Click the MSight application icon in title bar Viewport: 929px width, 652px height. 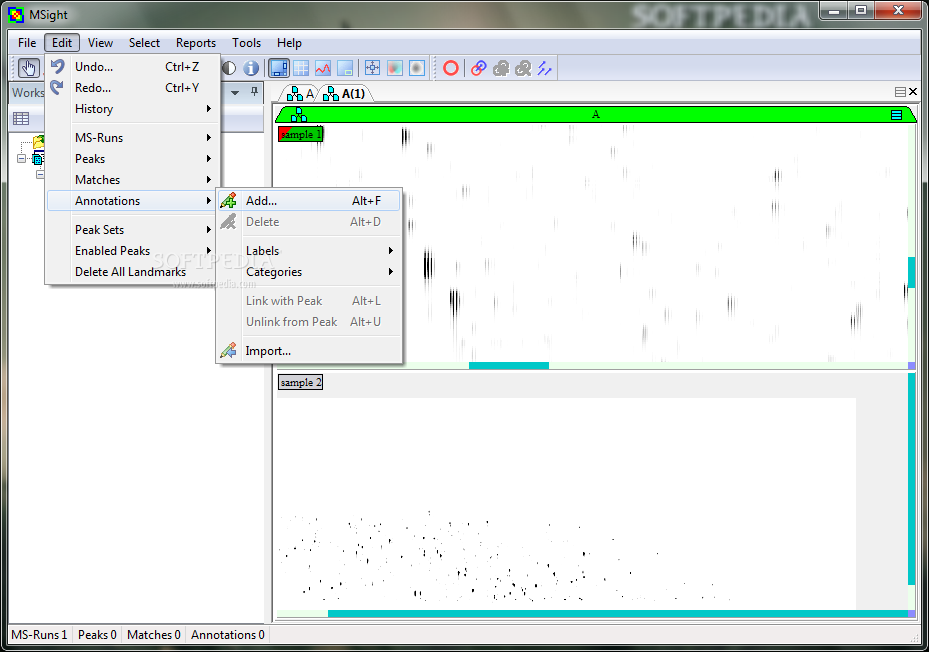click(x=17, y=15)
